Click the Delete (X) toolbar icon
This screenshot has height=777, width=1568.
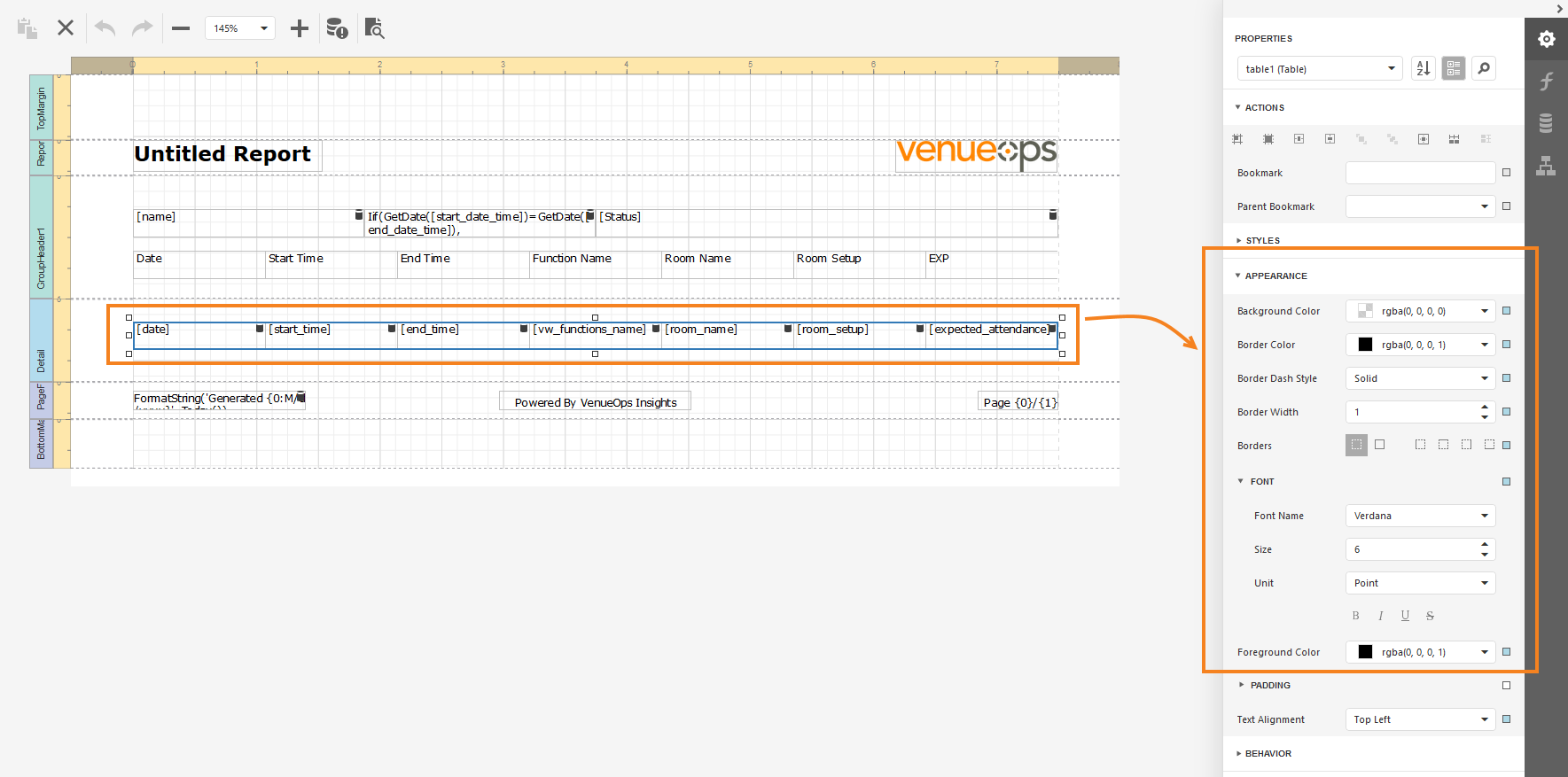[x=66, y=28]
